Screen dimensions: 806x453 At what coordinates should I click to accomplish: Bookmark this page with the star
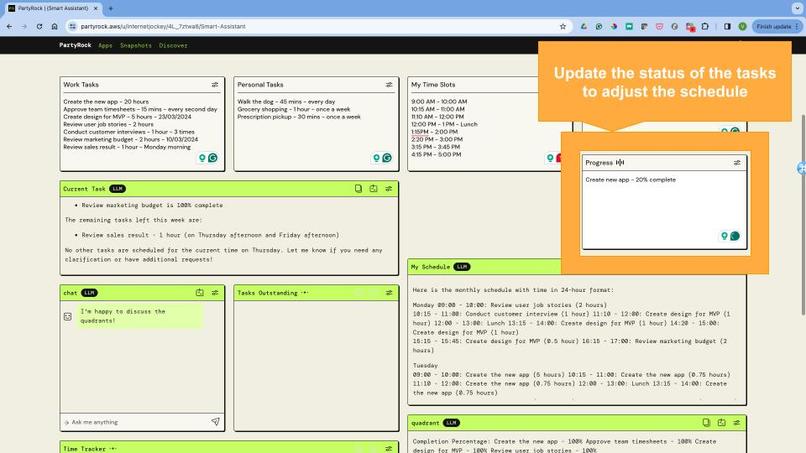point(563,26)
